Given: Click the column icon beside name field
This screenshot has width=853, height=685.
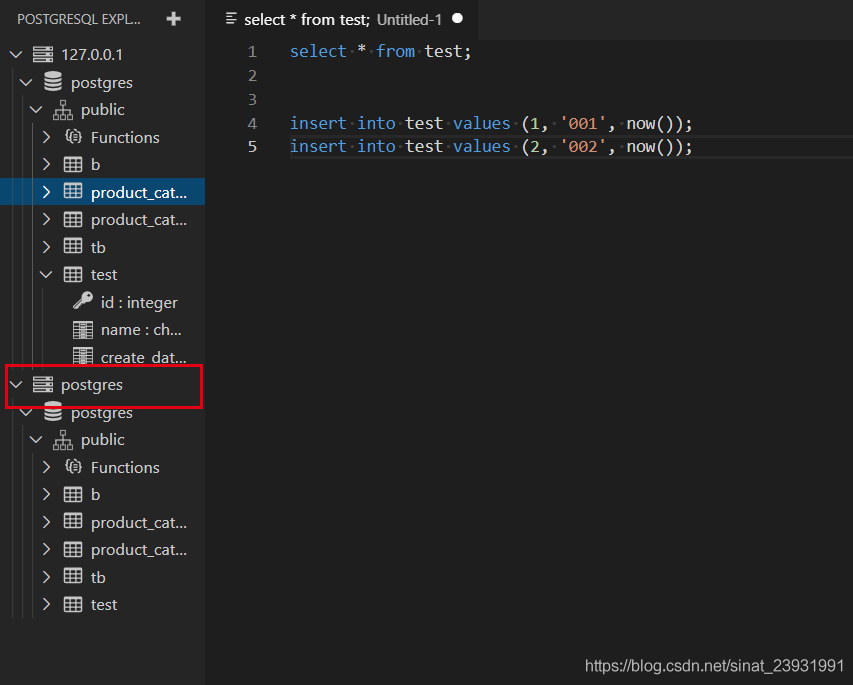Looking at the screenshot, I should tap(83, 329).
